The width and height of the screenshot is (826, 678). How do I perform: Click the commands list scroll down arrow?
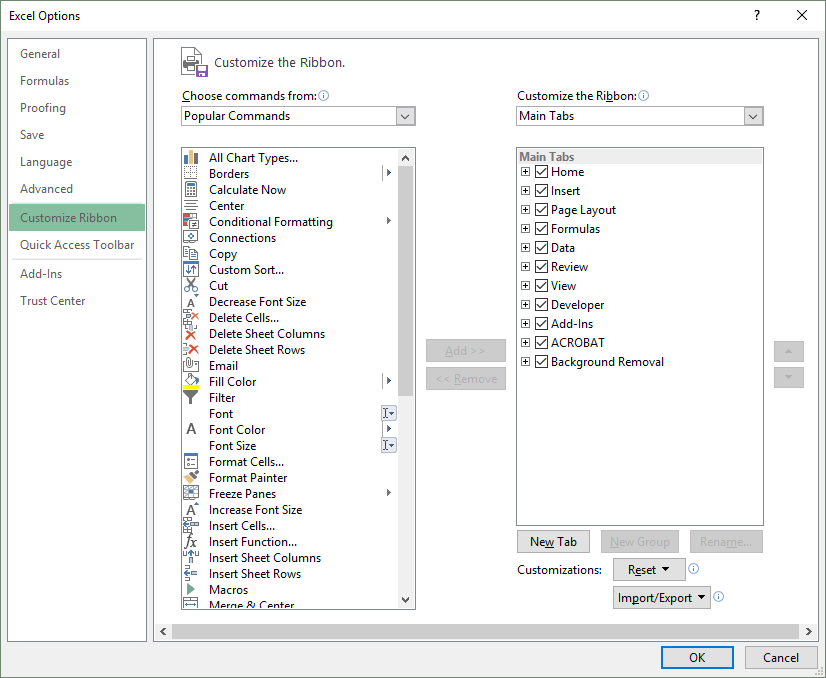(405, 600)
